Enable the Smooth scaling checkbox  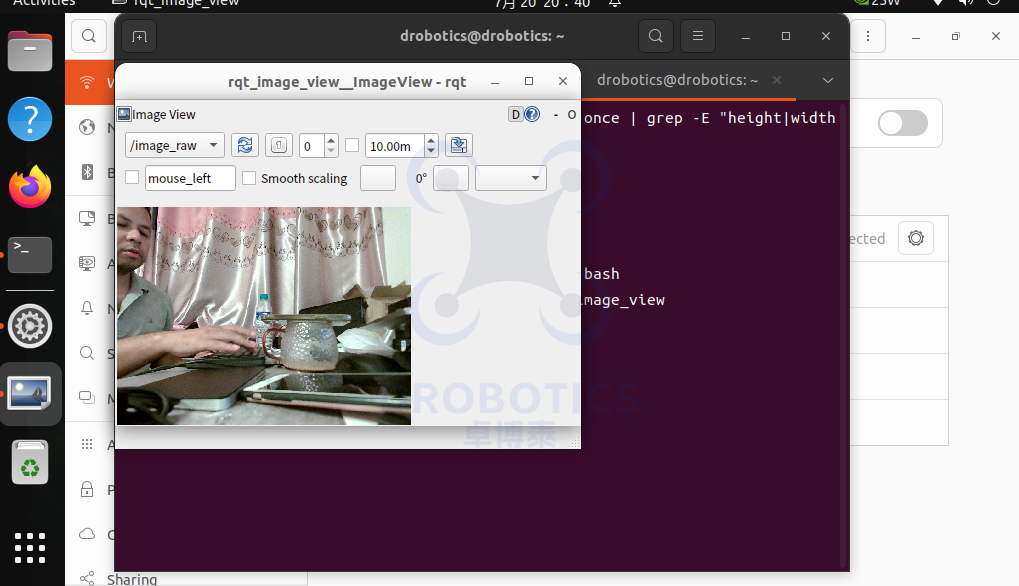[249, 178]
